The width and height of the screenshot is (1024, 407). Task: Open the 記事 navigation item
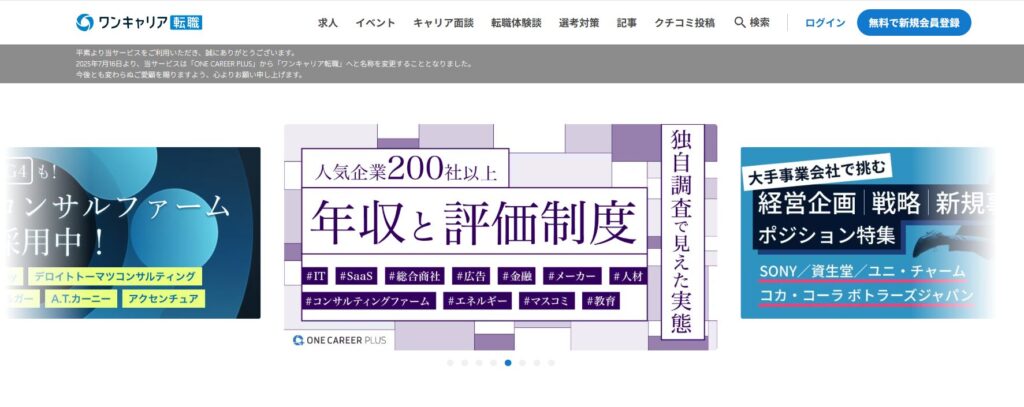click(626, 23)
